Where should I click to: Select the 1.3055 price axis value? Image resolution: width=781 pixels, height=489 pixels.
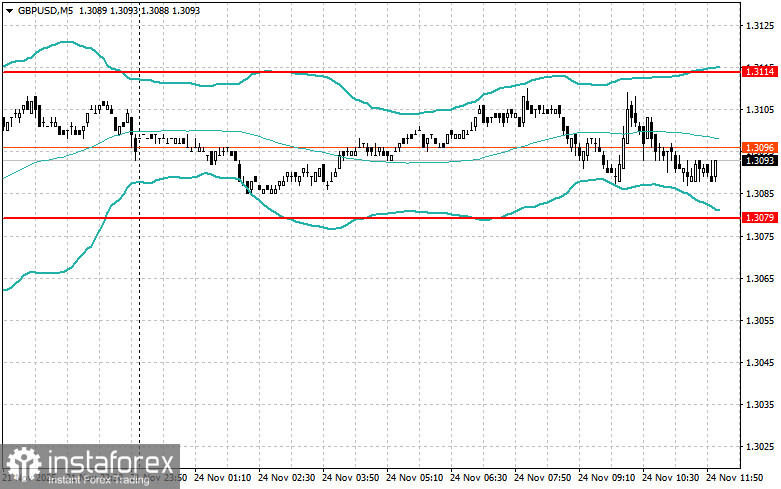tap(760, 320)
